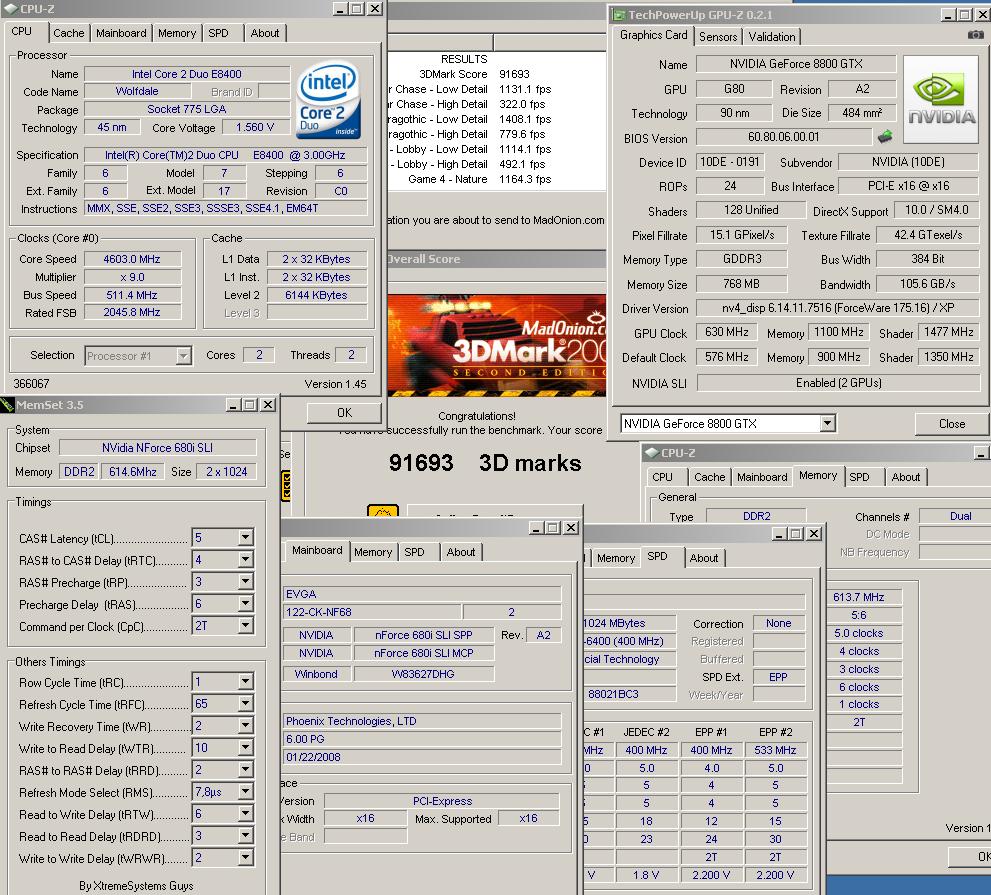Click the MemSet 3.5 title bar icon
The height and width of the screenshot is (895, 991).
click(x=8, y=405)
